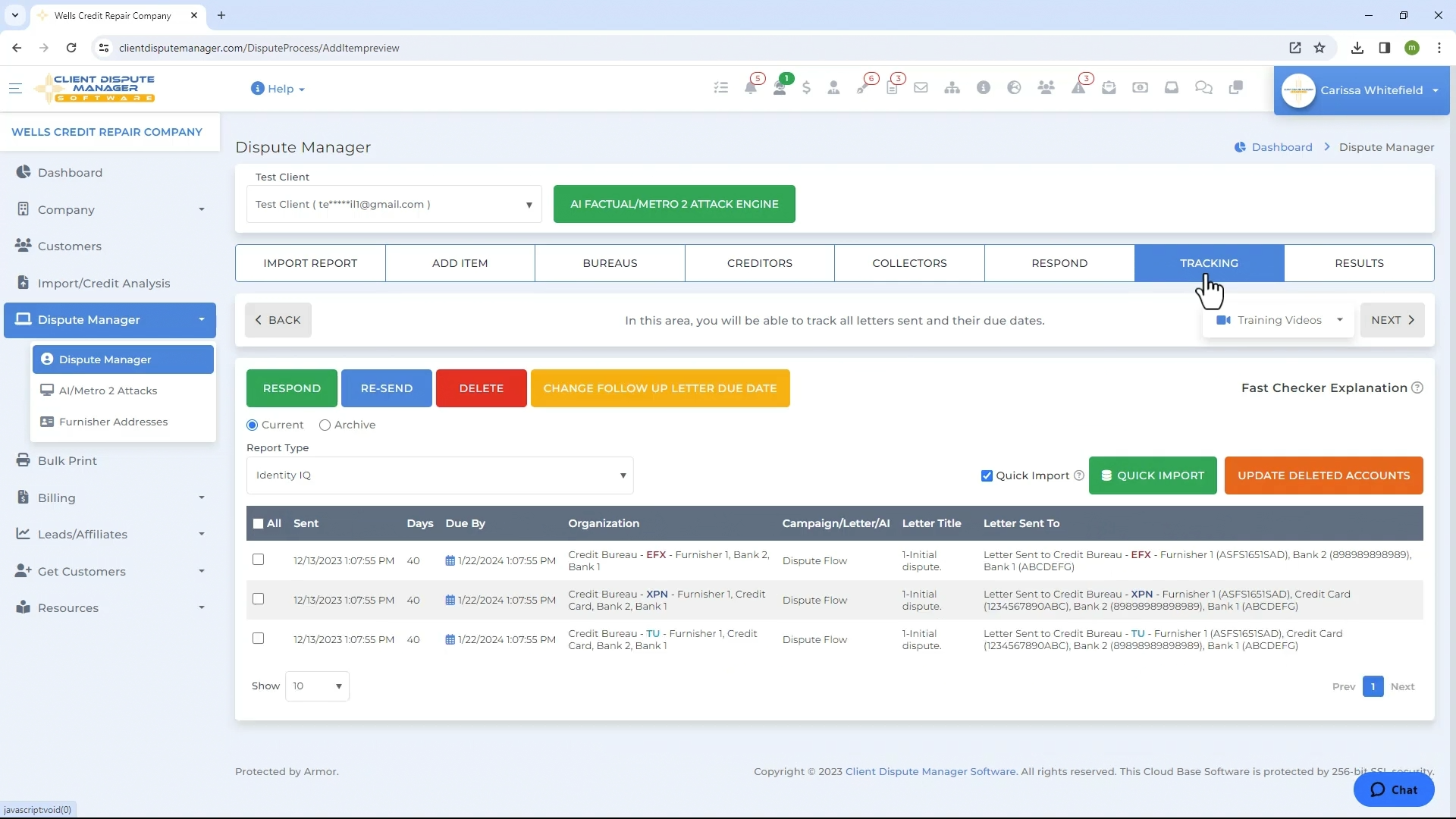Click the red DELETE button
Image resolution: width=1456 pixels, height=819 pixels.
tap(482, 388)
